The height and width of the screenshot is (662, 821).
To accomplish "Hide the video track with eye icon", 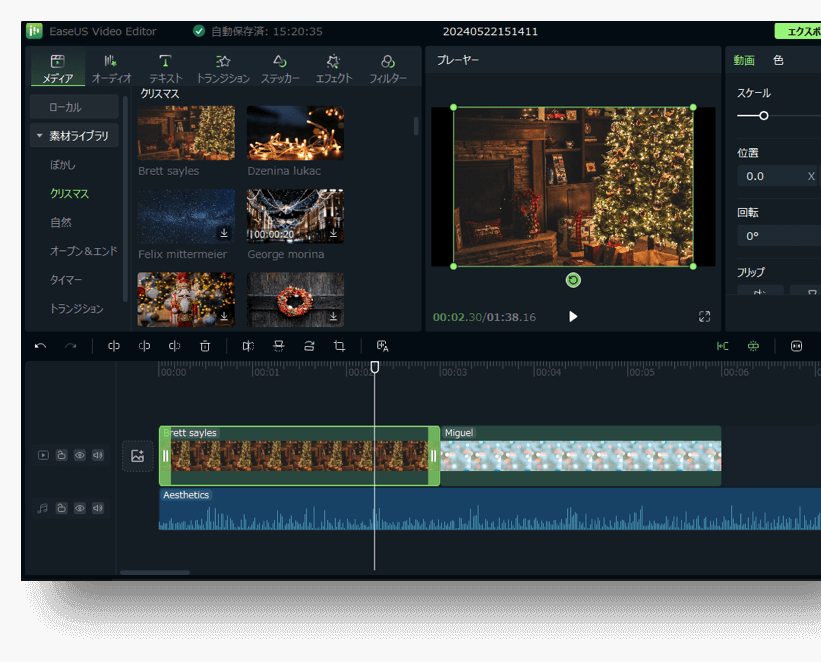I will (x=80, y=455).
